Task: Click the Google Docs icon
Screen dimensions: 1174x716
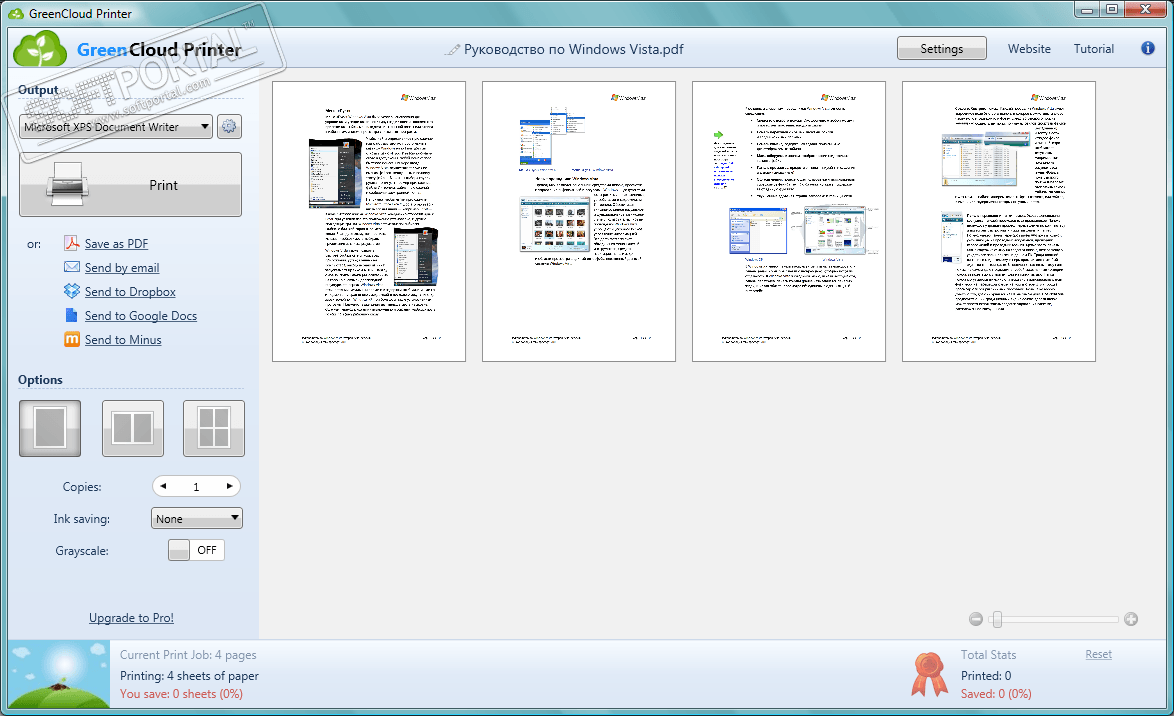Action: 71,315
